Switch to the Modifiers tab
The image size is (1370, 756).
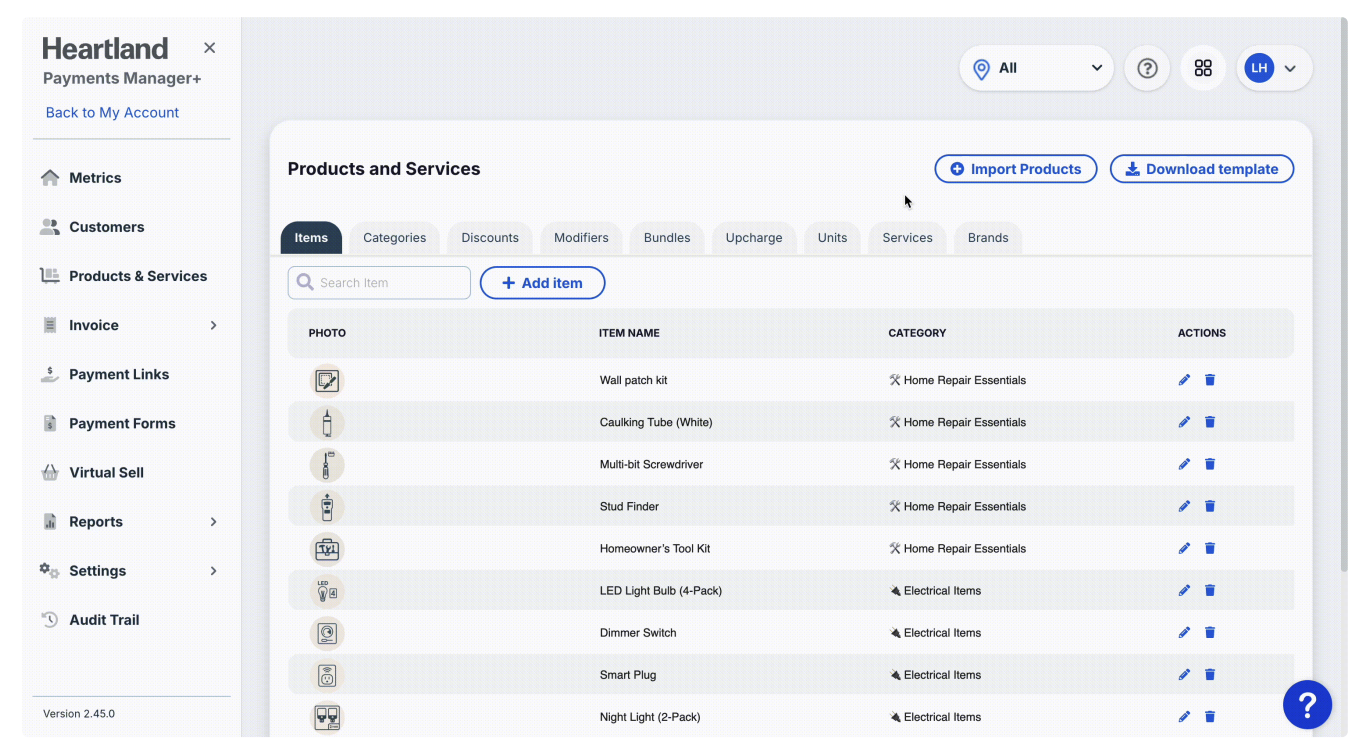tap(581, 238)
